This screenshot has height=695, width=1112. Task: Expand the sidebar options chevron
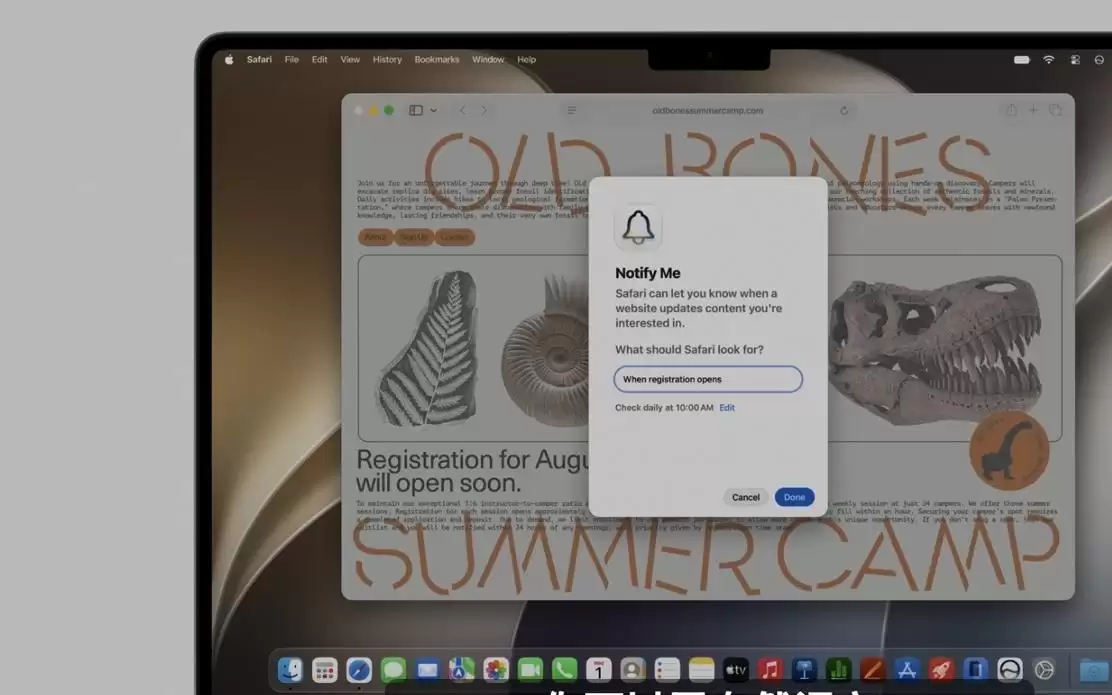(433, 111)
